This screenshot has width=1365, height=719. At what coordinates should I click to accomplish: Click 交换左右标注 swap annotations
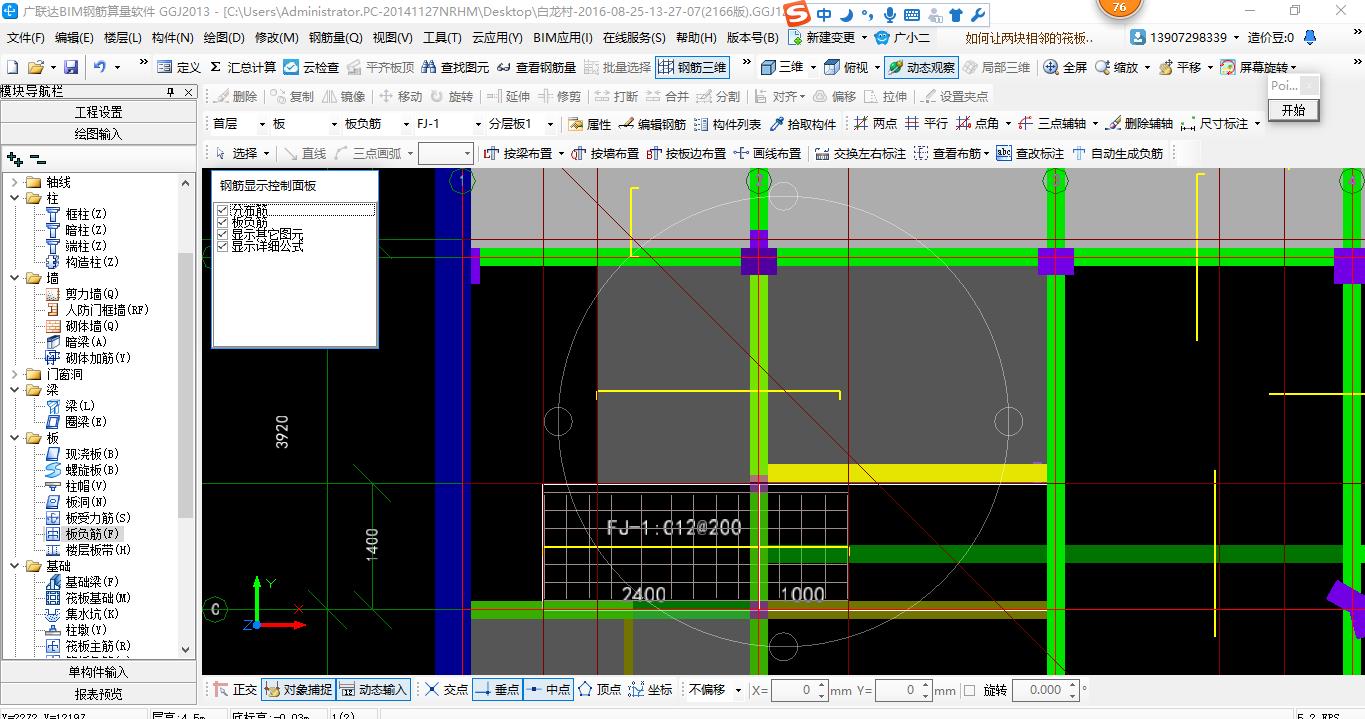tap(860, 153)
